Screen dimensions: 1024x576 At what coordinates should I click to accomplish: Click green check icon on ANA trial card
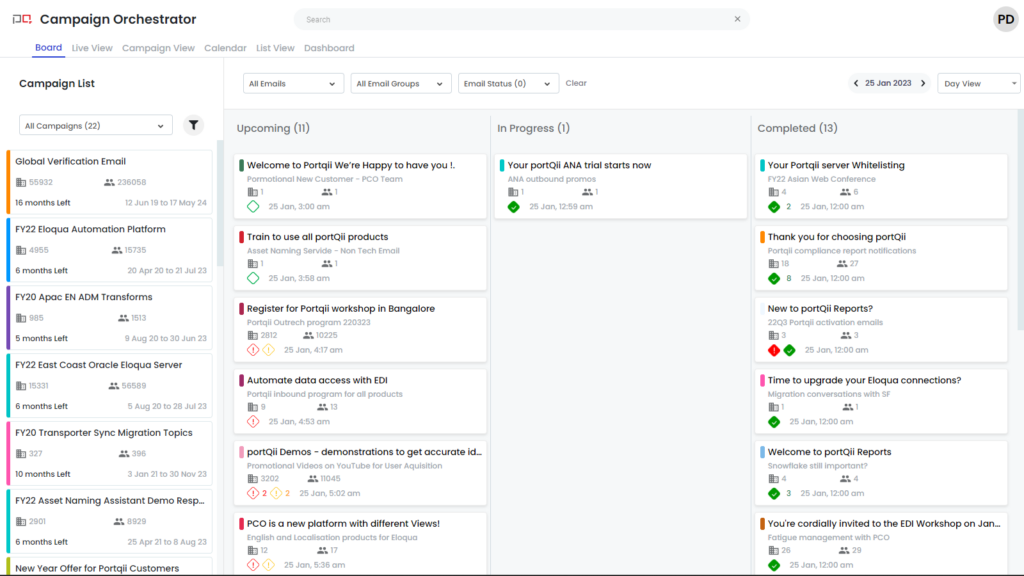point(513,207)
